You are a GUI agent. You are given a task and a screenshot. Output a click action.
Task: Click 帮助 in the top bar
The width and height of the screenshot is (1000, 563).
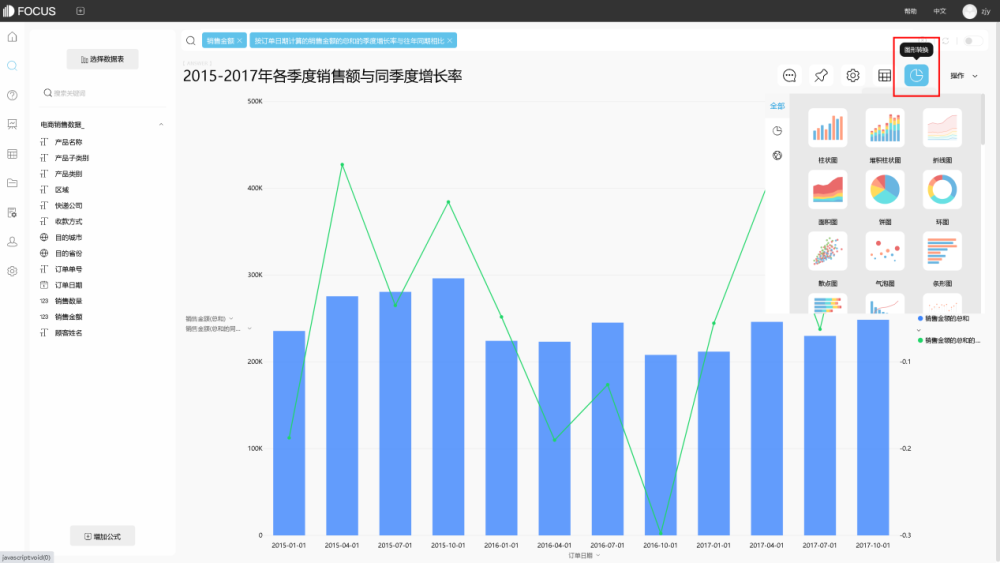[x=910, y=11]
